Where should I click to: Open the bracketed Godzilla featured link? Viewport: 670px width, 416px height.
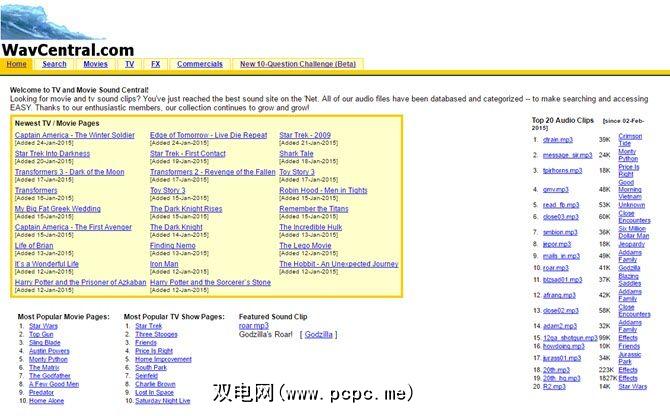coord(318,334)
